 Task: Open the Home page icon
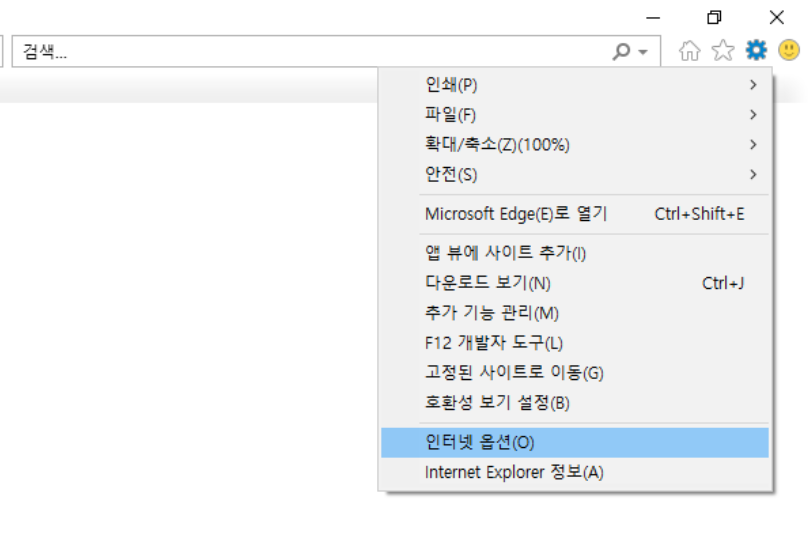click(689, 51)
